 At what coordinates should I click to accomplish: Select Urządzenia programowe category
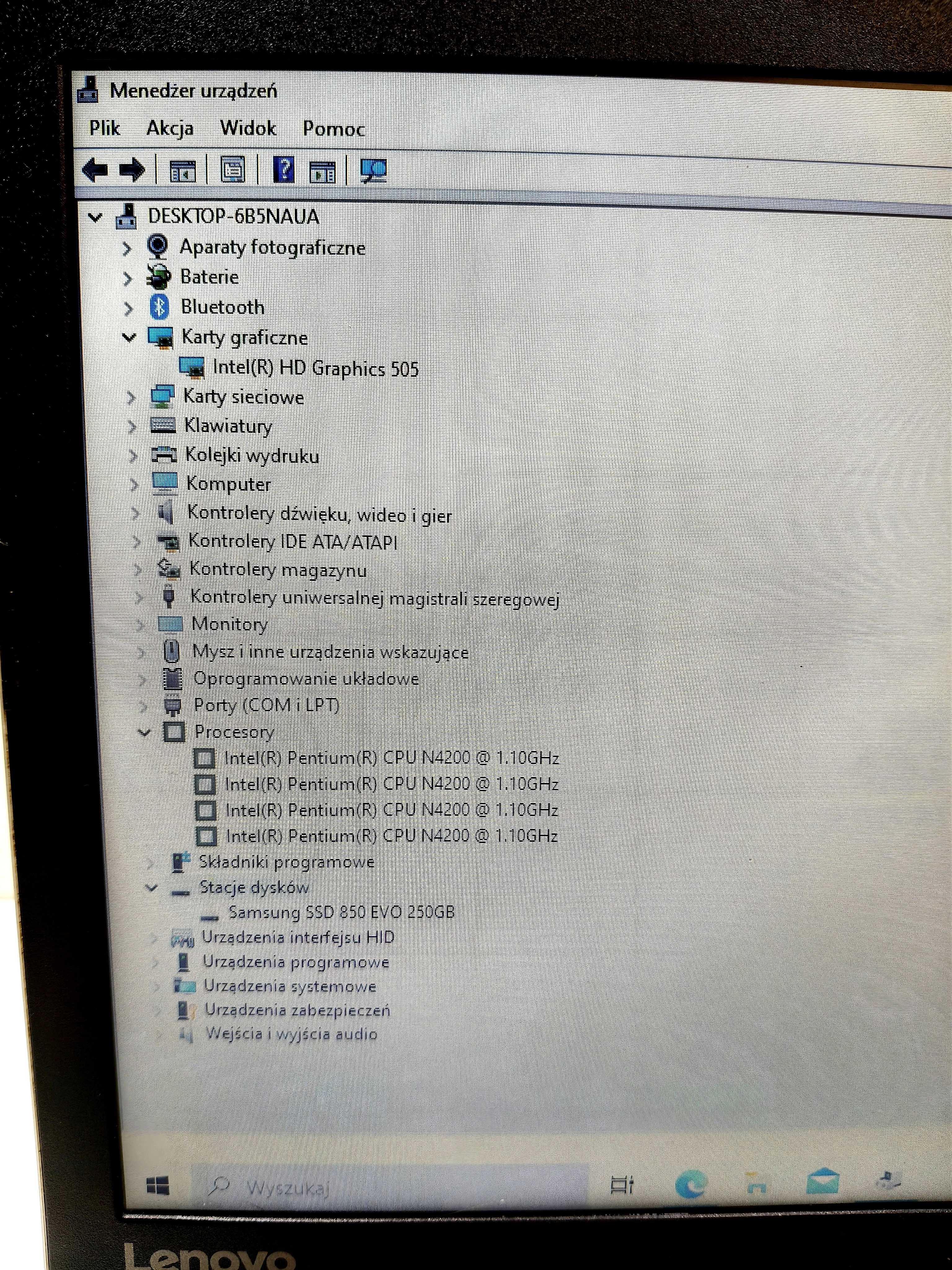pos(297,962)
